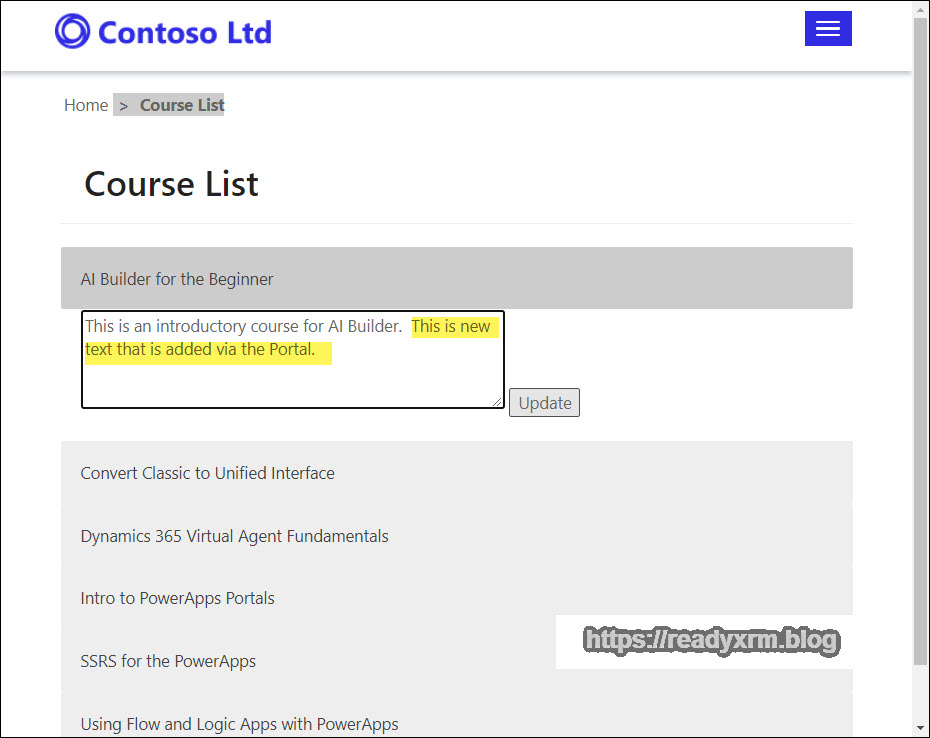This screenshot has height=738, width=930.
Task: Expand Convert Classic to Unified Interface
Action: coord(207,473)
